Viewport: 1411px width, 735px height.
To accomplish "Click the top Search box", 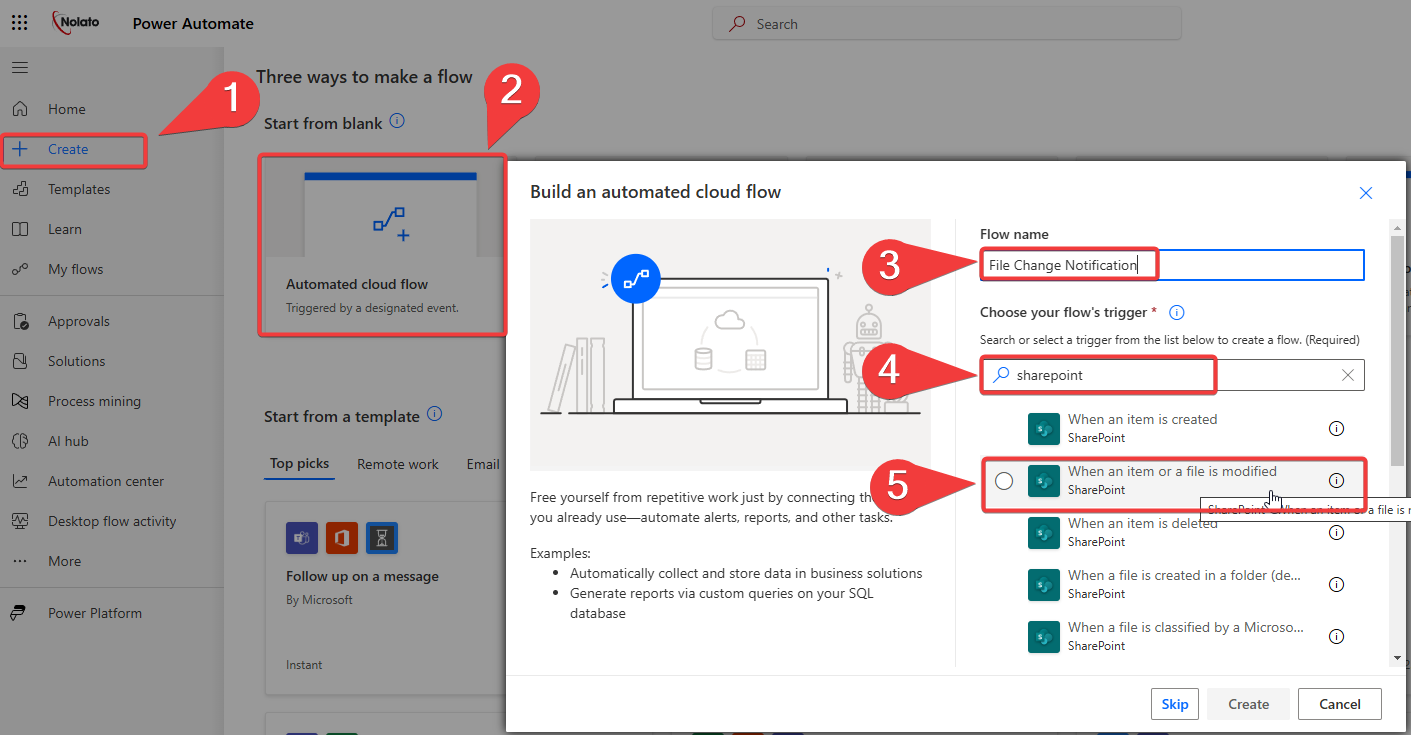I will (947, 24).
